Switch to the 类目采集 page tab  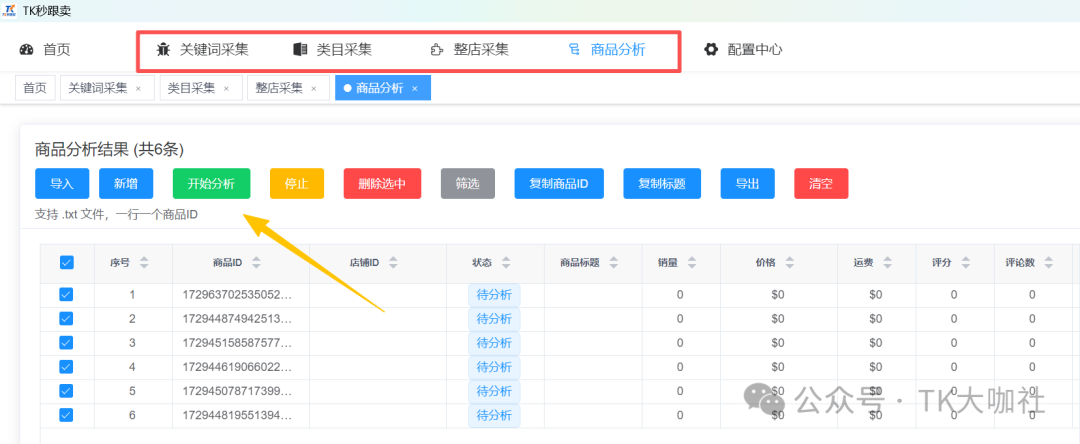(191, 88)
